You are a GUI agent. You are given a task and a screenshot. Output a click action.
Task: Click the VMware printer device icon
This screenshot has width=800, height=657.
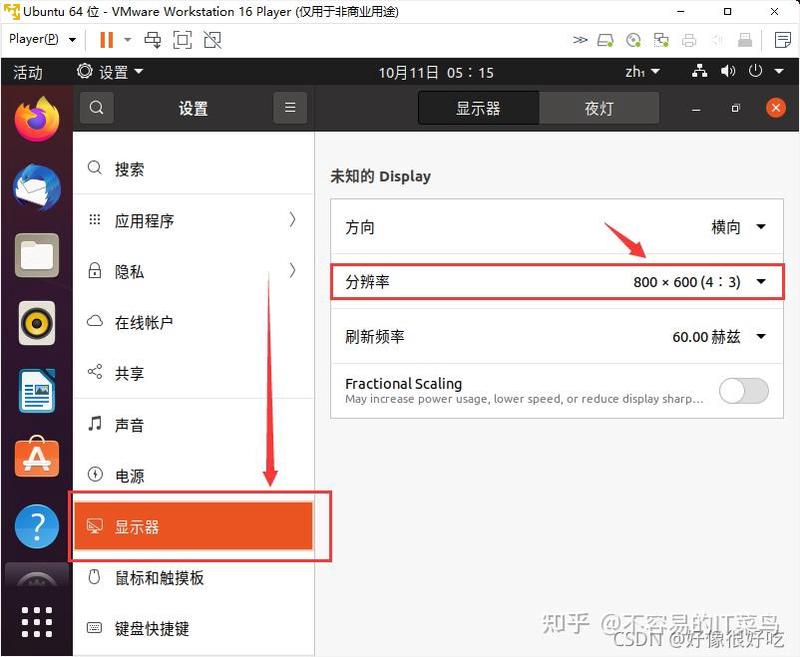tap(689, 40)
